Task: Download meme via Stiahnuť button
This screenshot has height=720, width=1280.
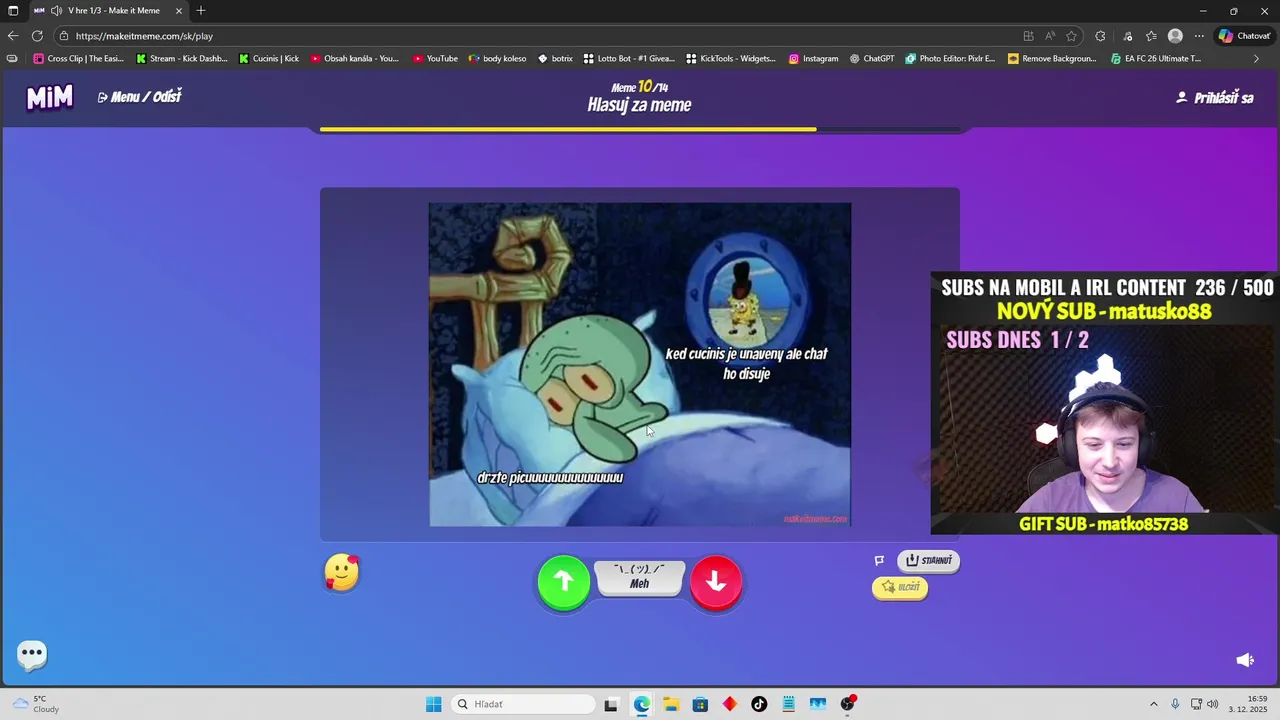Action: (928, 561)
